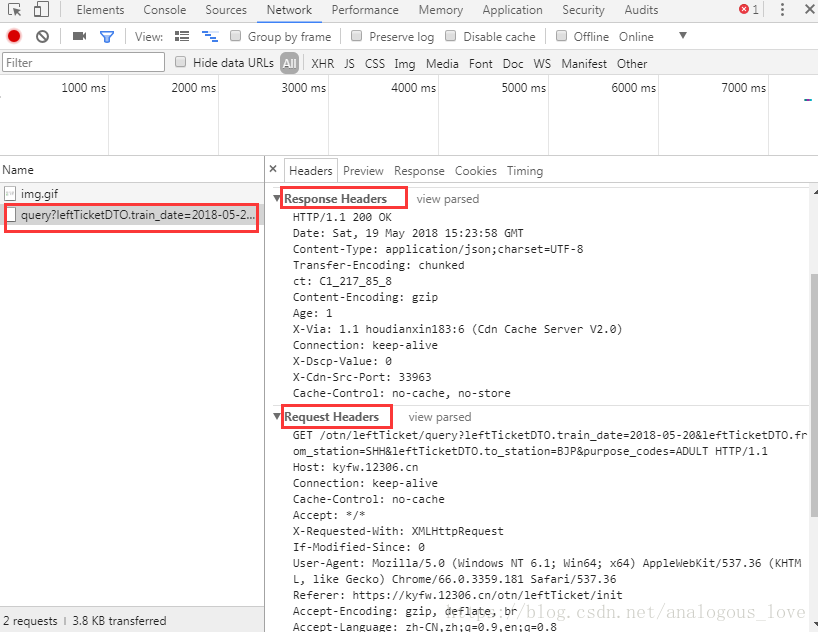Open the Elements panel tab

coord(100,10)
